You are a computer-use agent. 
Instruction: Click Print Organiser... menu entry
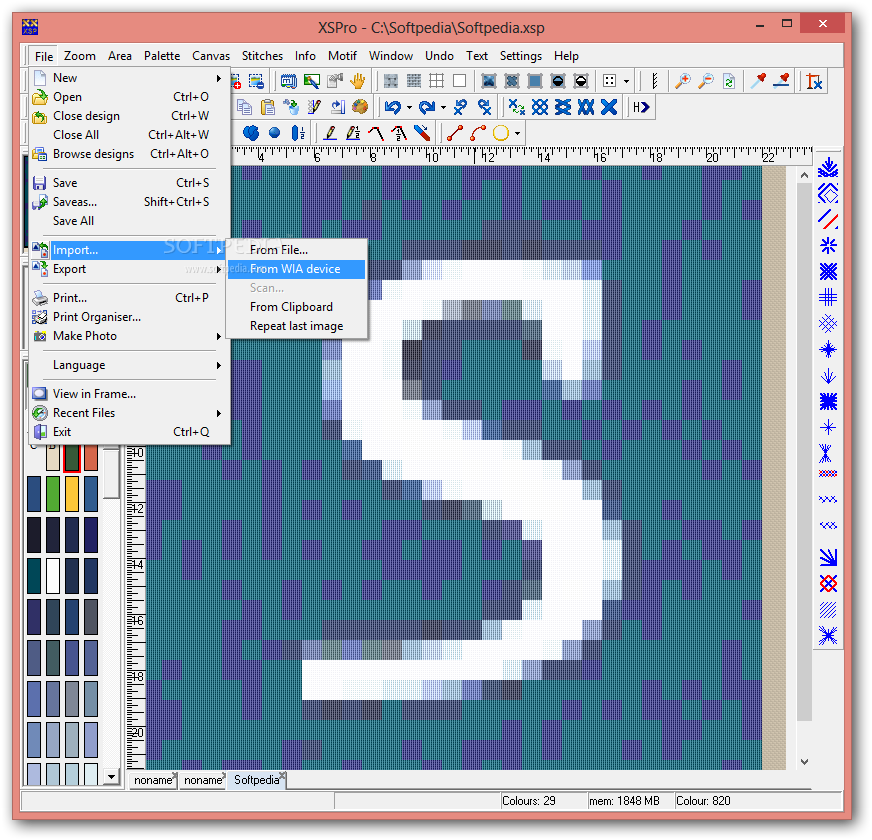[128, 317]
